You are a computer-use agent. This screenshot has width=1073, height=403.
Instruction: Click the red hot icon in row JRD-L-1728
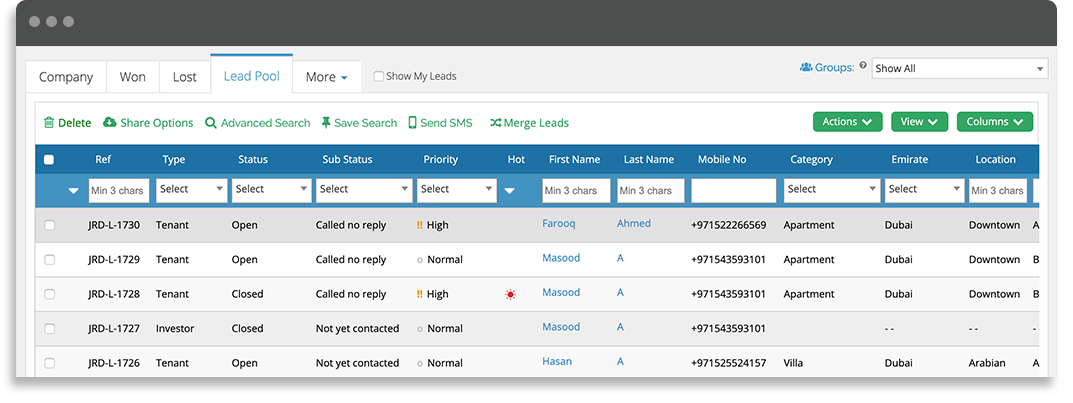coord(510,294)
